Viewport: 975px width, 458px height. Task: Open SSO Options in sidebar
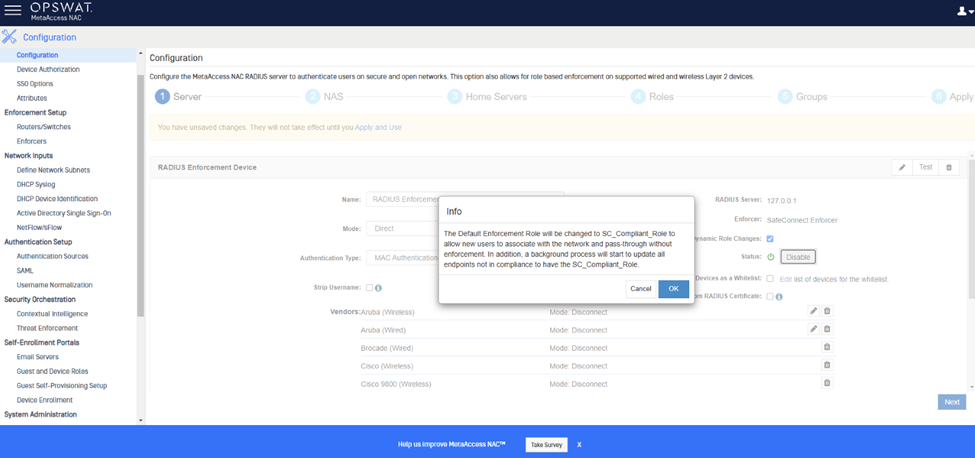tap(35, 84)
